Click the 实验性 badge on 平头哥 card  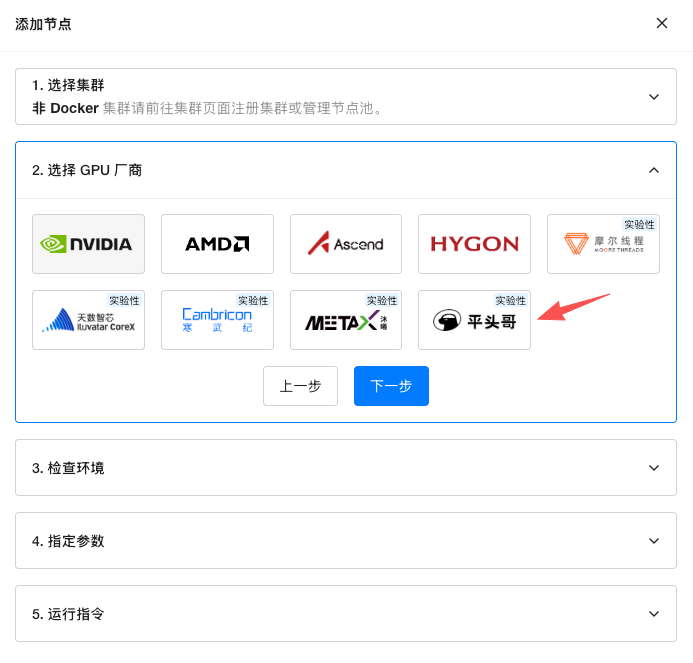(510, 301)
